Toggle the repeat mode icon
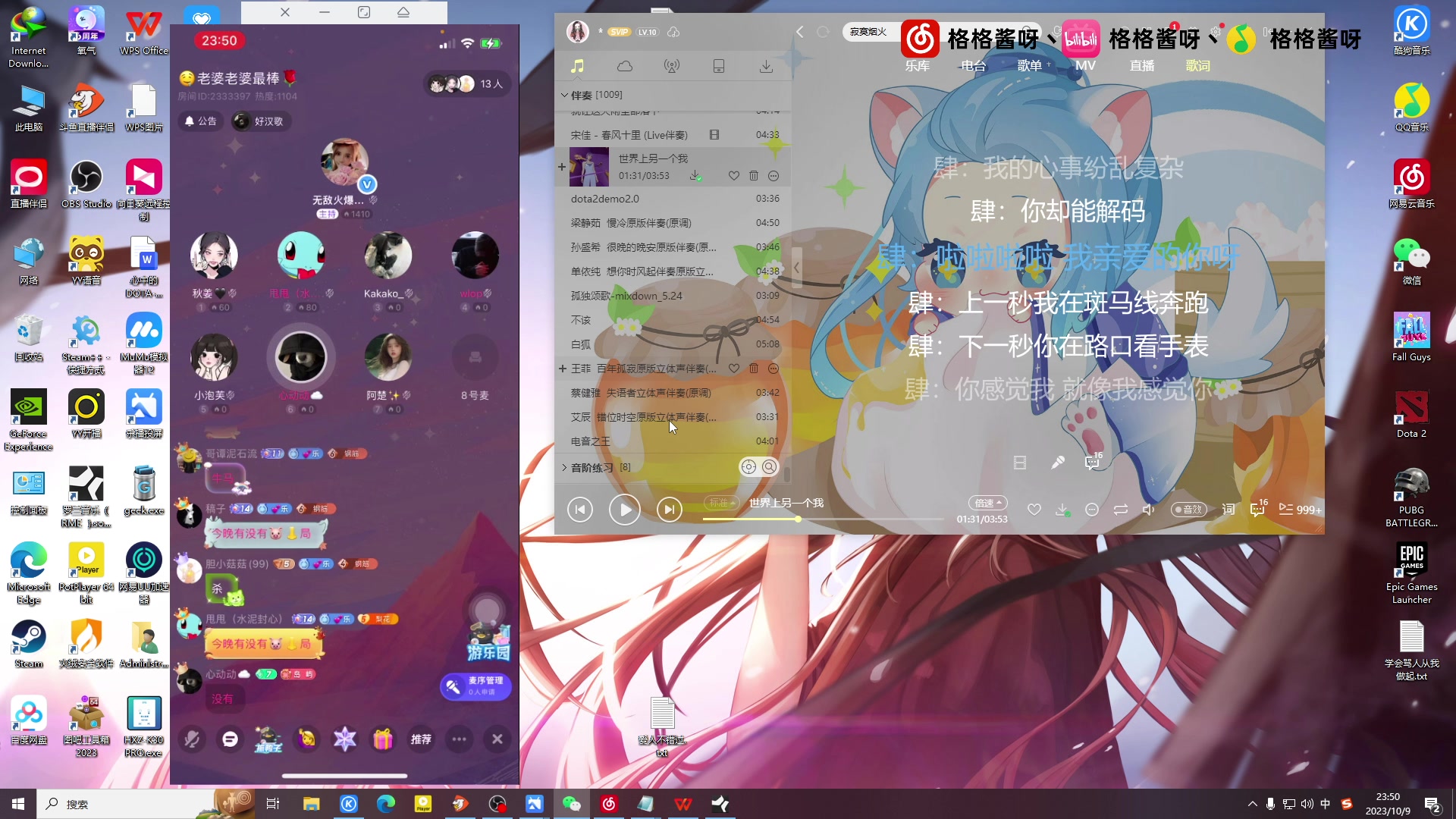Screen dimensions: 1456x819 coord(1121,510)
